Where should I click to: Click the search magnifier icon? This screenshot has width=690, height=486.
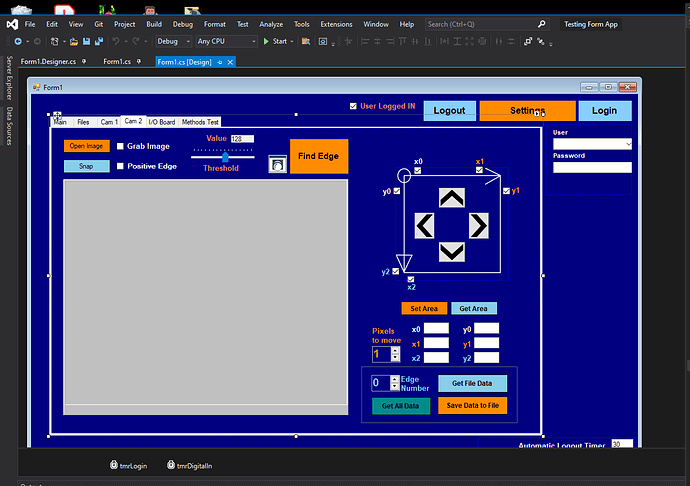(542, 24)
